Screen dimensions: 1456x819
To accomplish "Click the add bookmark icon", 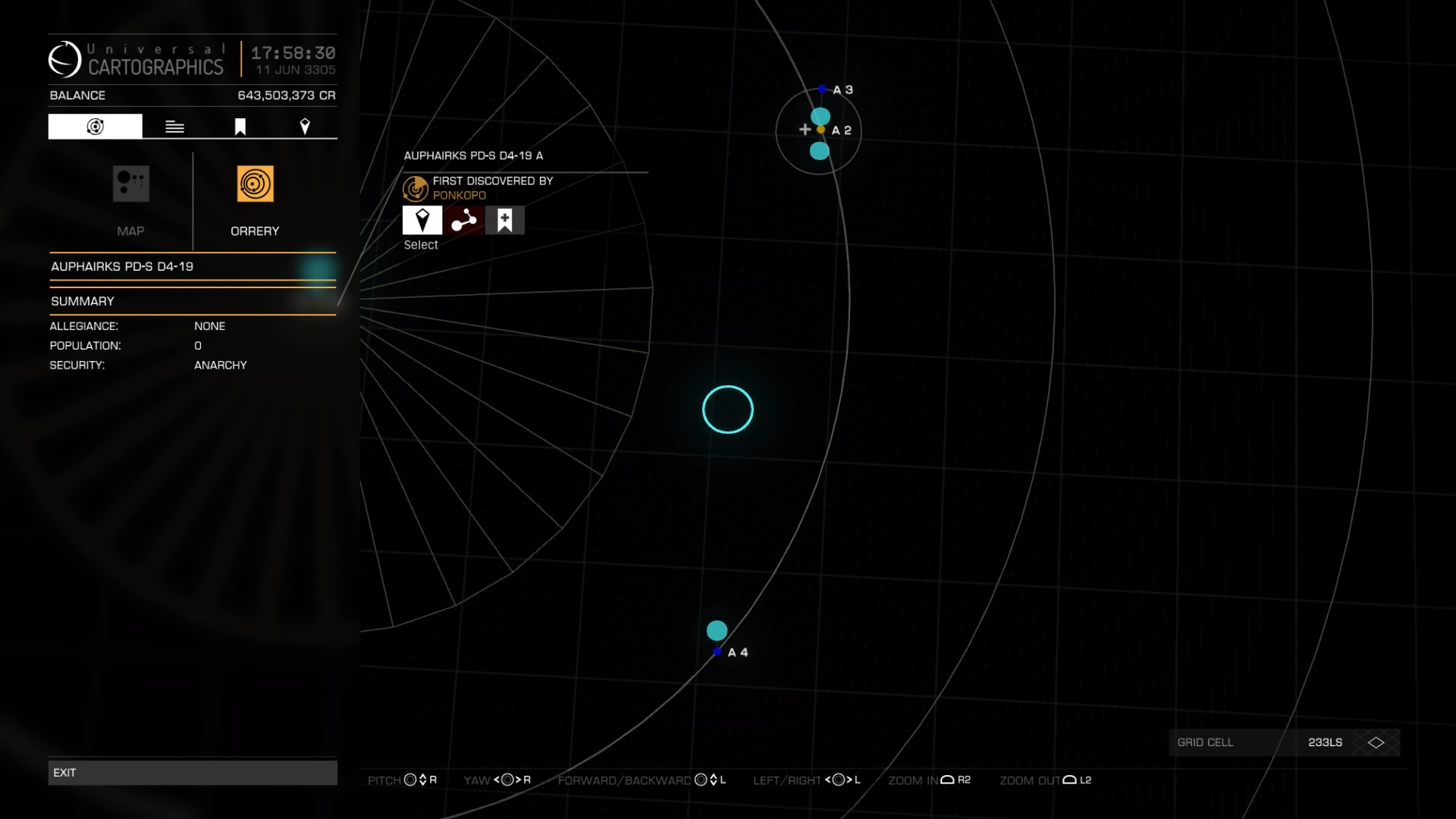I will point(504,220).
